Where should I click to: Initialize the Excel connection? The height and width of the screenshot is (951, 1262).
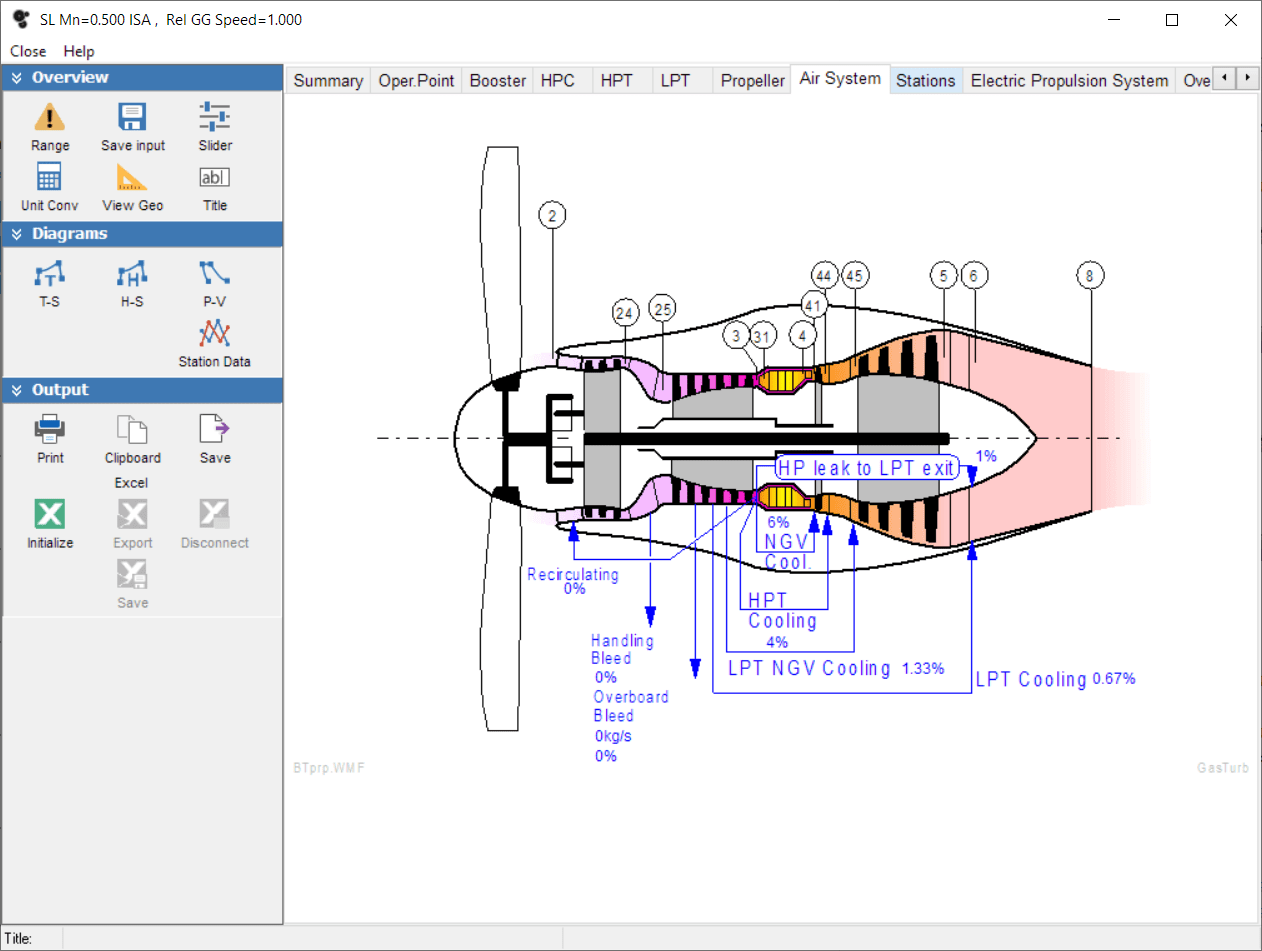coord(50,516)
